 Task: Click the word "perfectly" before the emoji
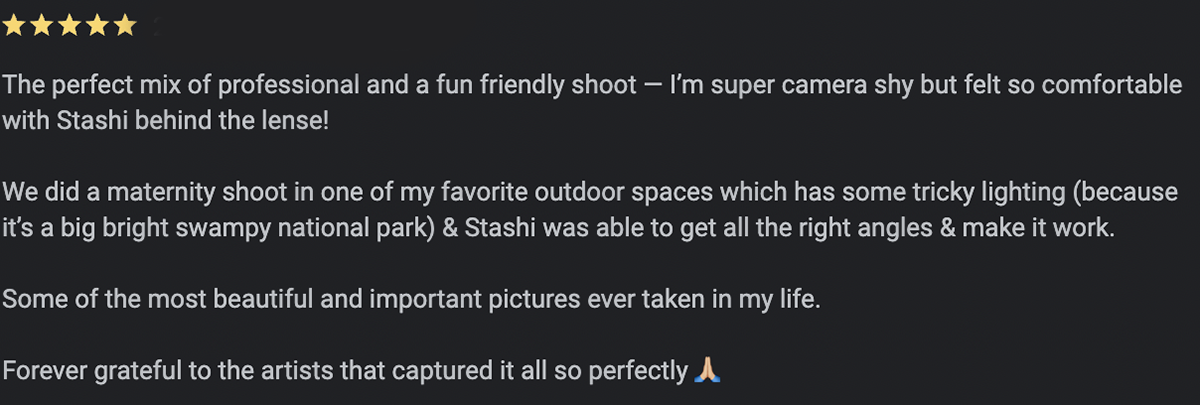(x=639, y=371)
